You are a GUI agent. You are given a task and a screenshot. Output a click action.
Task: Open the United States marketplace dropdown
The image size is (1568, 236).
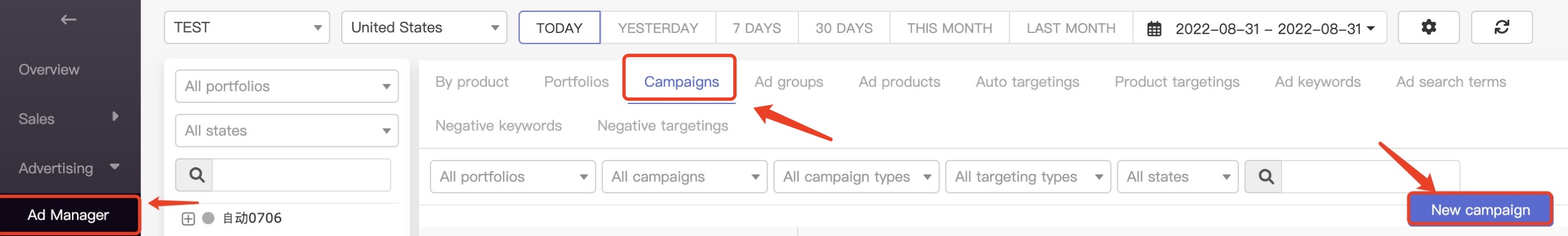pyautogui.click(x=424, y=27)
